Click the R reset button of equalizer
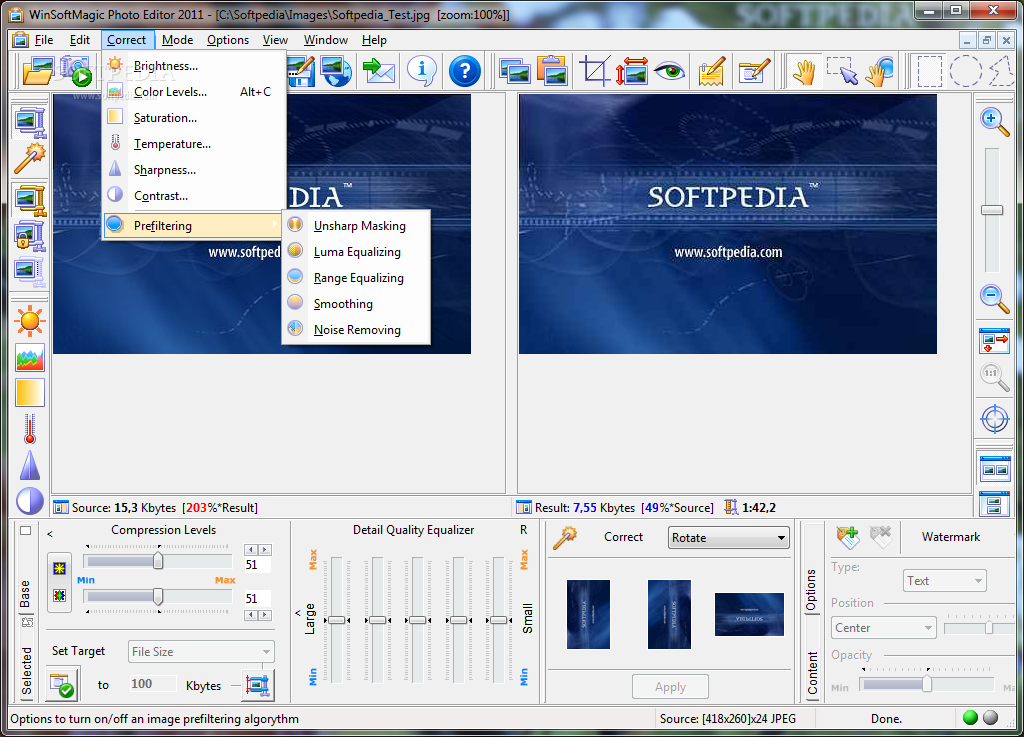The height and width of the screenshot is (737, 1024). (x=523, y=530)
